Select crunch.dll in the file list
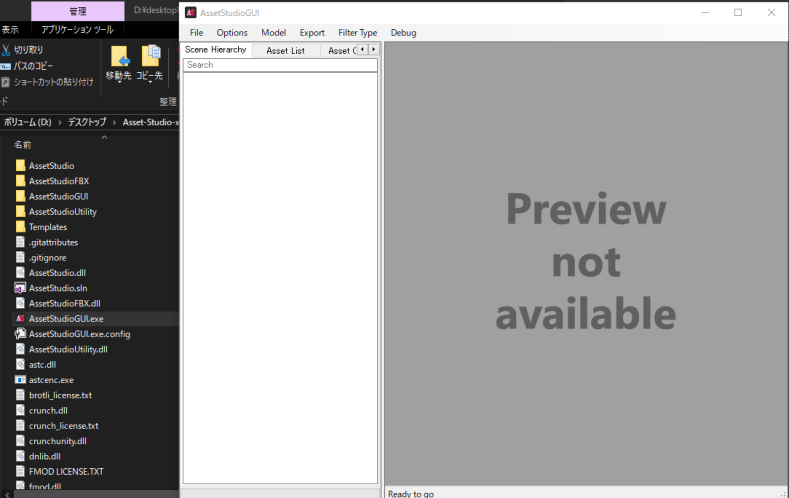 pyautogui.click(x=48, y=410)
